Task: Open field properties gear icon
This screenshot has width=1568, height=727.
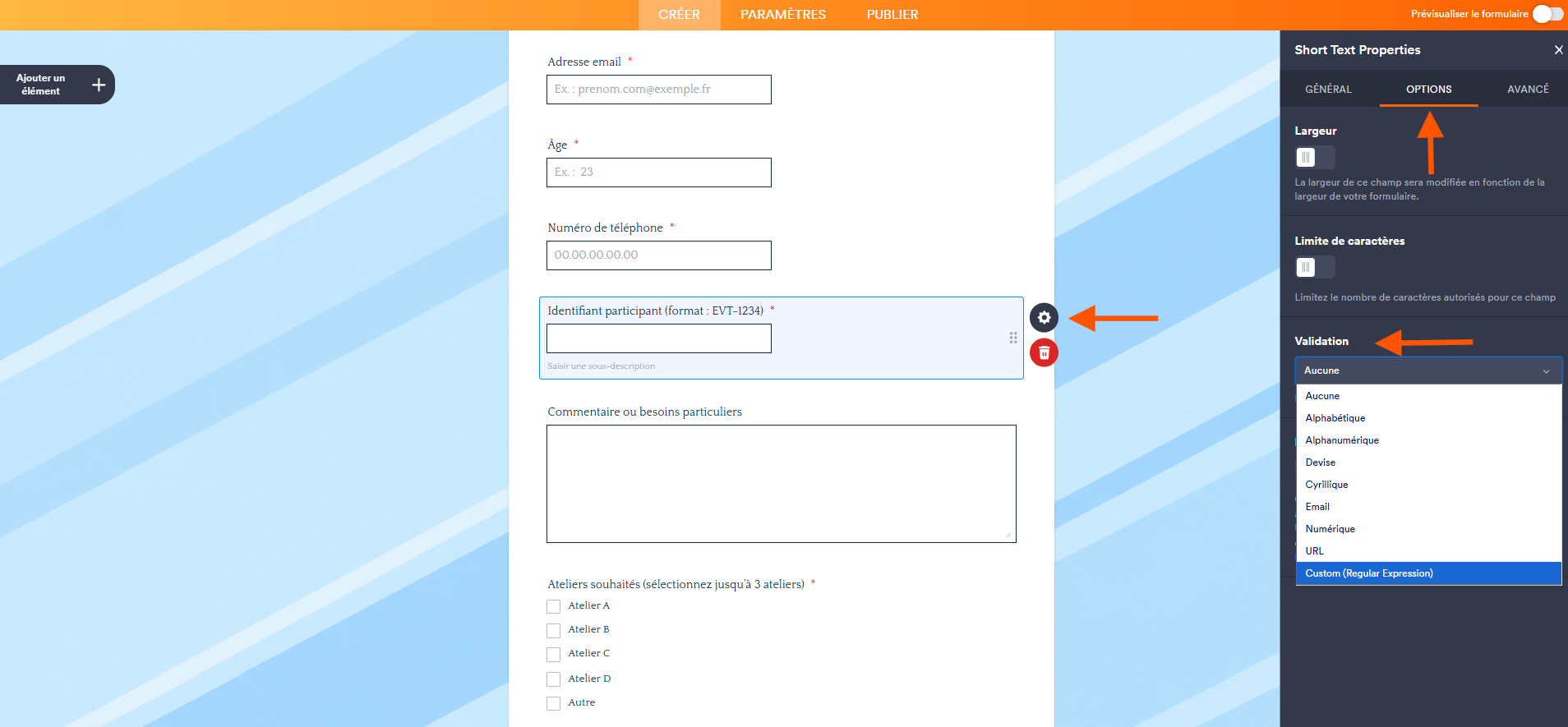Action: coord(1044,317)
